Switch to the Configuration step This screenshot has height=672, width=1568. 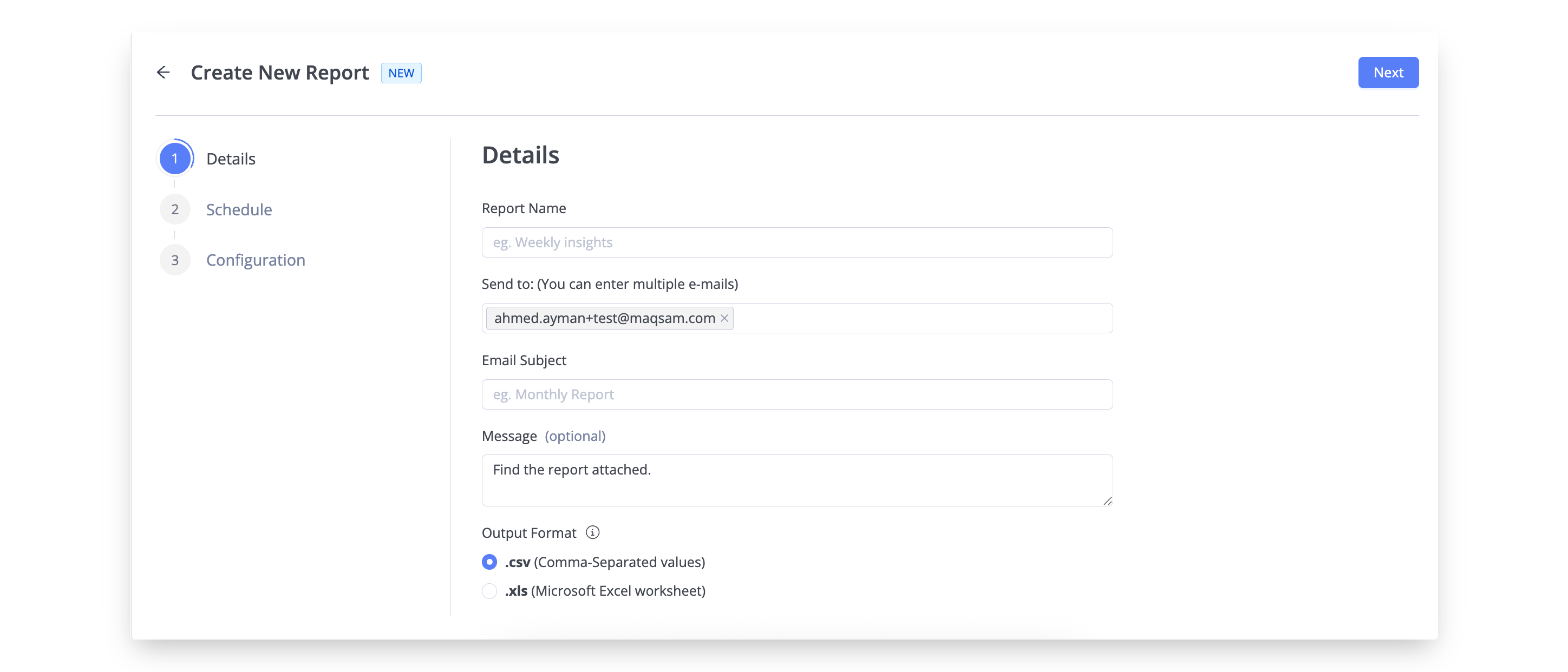tap(256, 260)
